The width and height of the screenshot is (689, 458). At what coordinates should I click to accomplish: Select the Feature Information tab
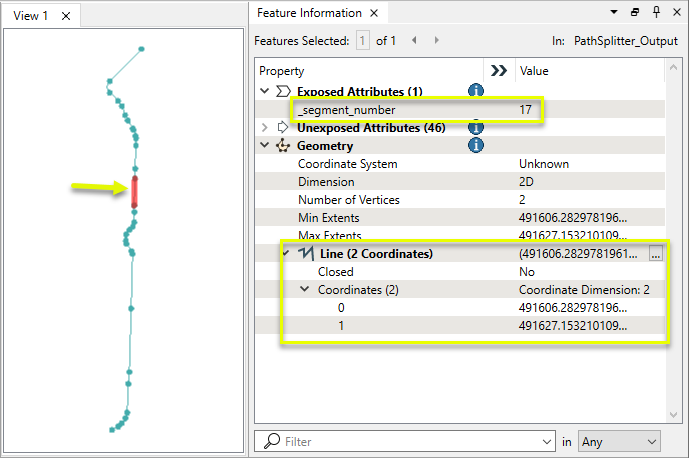(309, 13)
